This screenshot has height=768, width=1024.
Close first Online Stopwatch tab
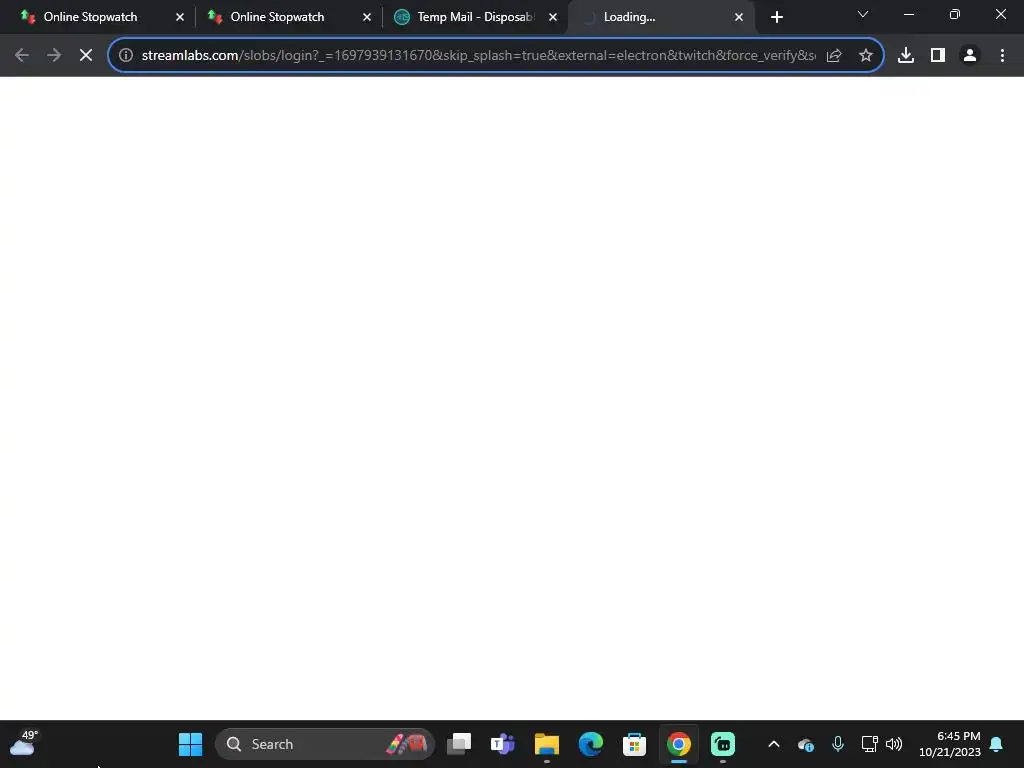[180, 17]
